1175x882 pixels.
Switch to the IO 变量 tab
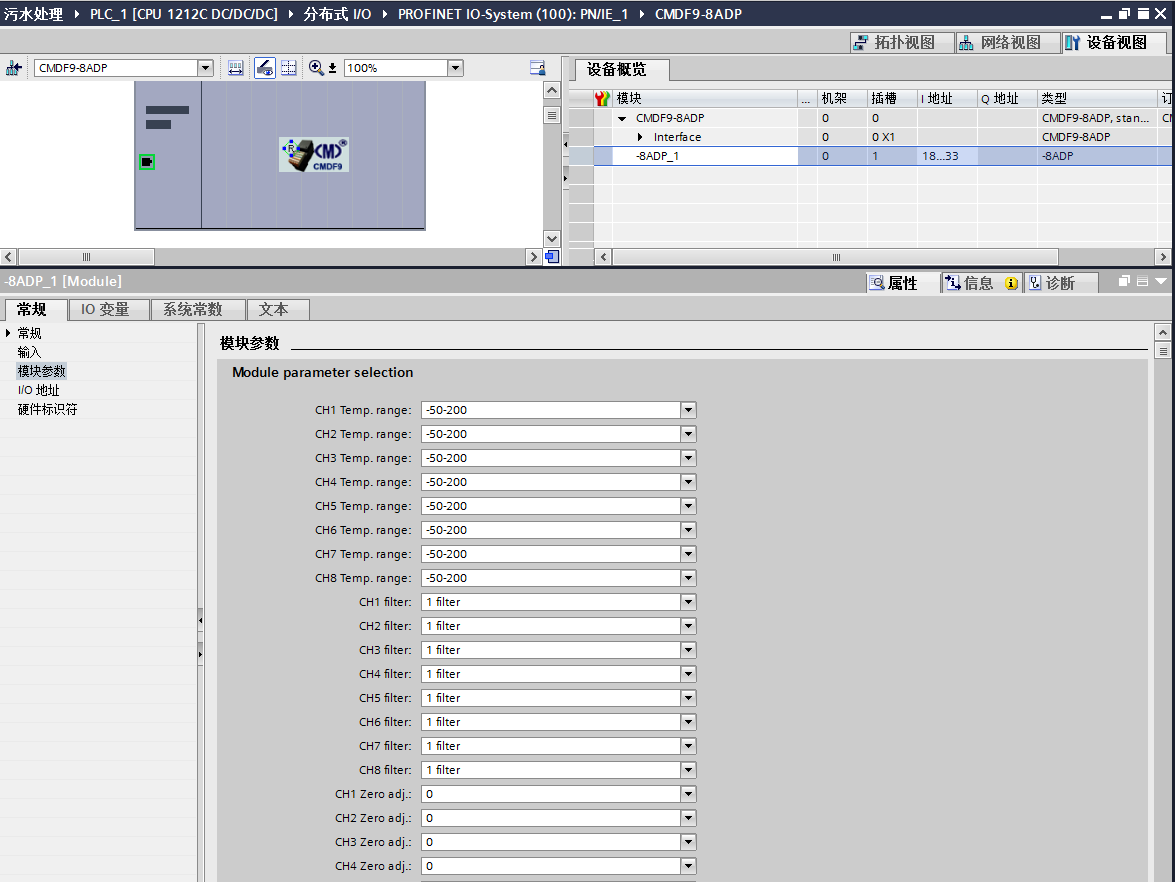[x=107, y=310]
